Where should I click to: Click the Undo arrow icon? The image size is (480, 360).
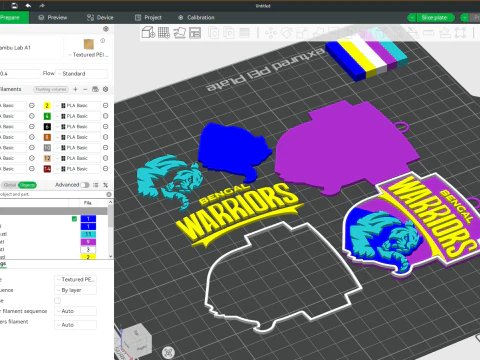pos(28,6)
